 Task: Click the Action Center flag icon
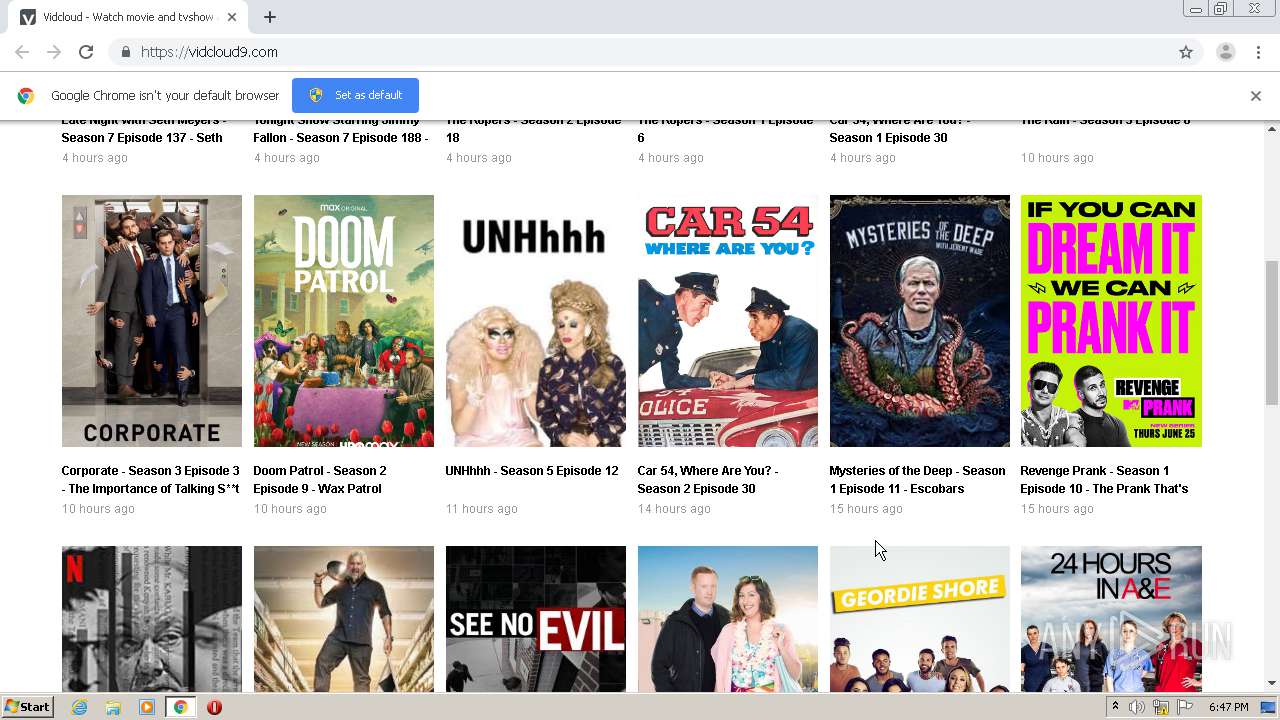click(1185, 707)
